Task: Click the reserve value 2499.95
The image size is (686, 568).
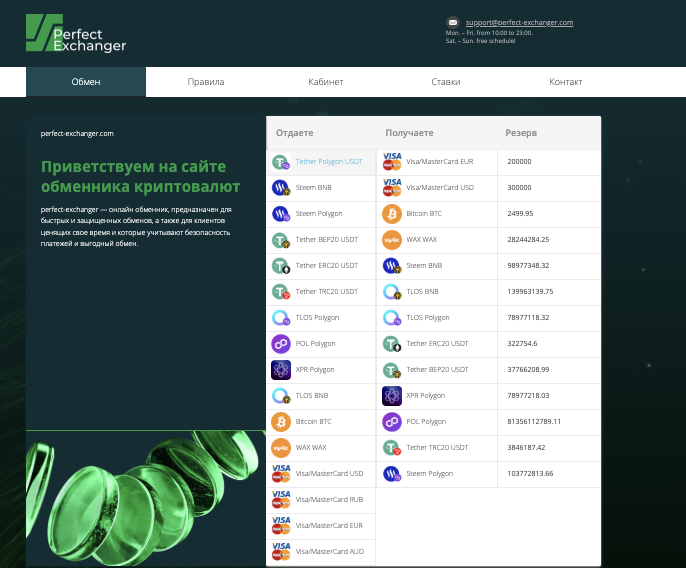Action: click(520, 214)
